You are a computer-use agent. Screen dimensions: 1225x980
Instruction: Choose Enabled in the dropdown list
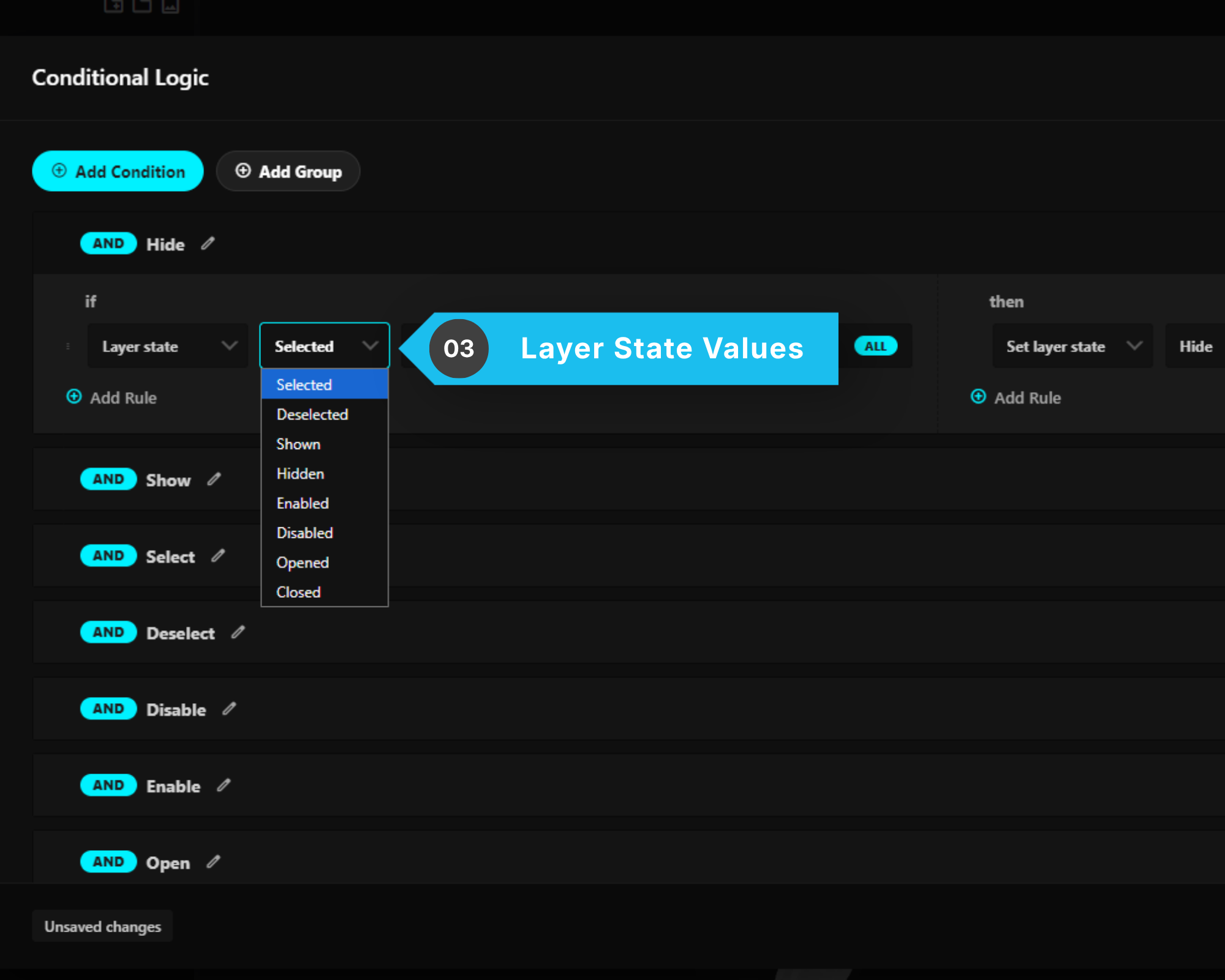(325, 503)
